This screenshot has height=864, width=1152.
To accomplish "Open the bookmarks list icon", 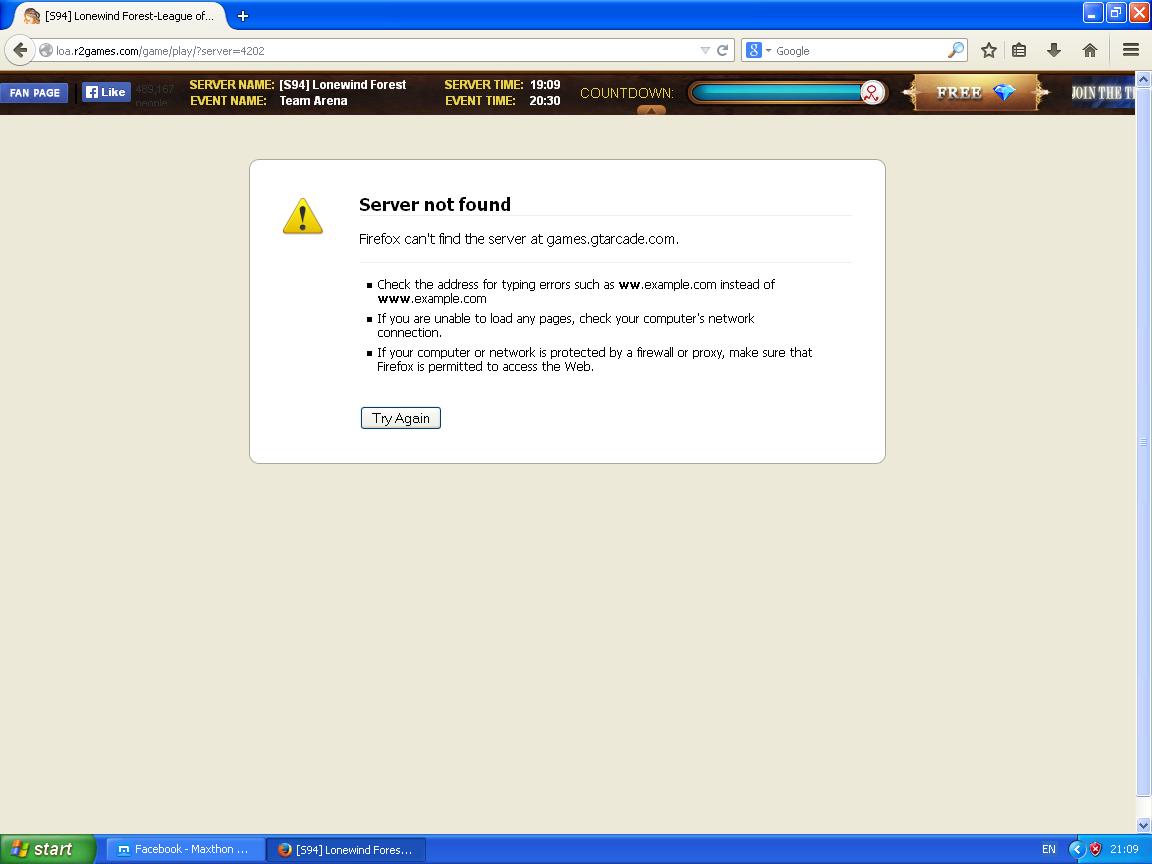I will pos(1019,50).
